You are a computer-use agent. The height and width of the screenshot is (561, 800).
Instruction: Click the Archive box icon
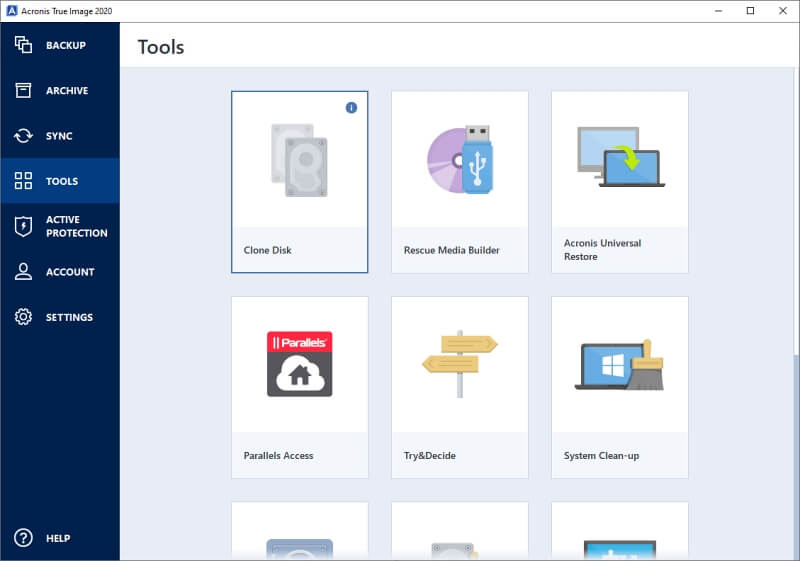pyautogui.click(x=23, y=90)
